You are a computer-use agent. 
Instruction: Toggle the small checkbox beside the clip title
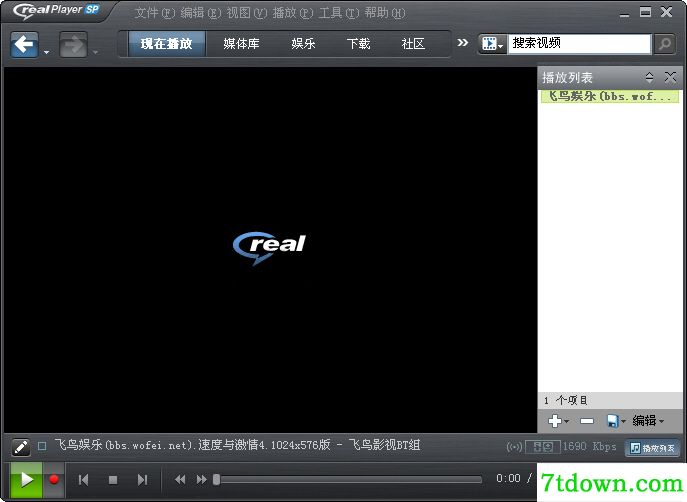42,446
